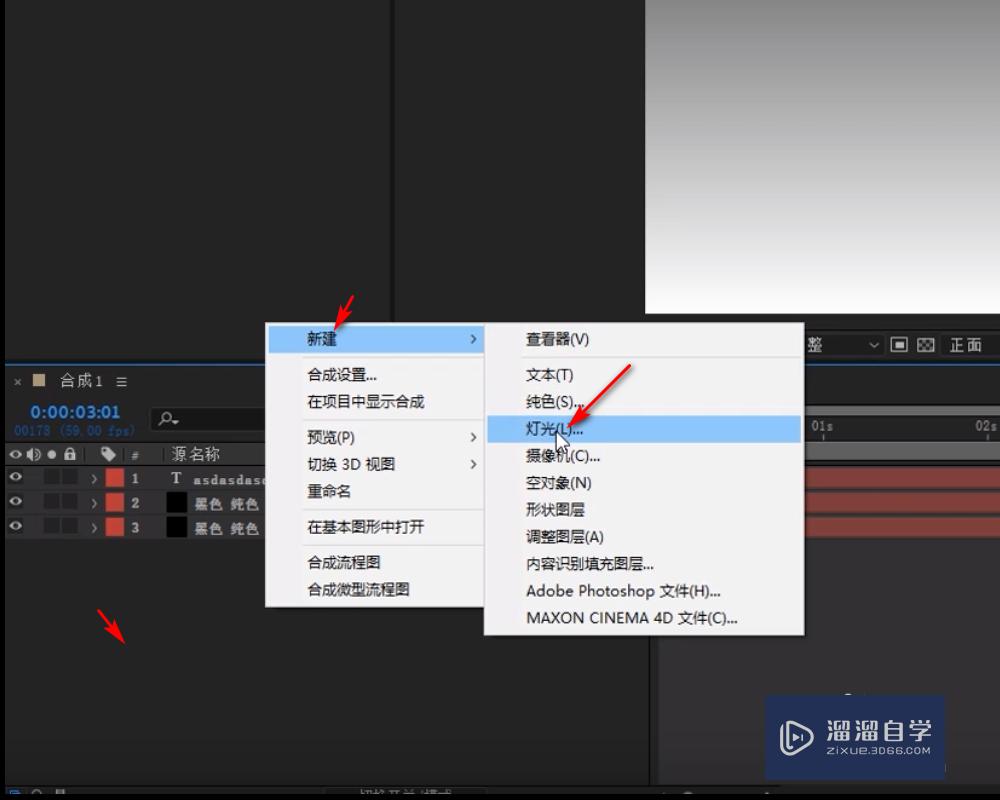Expand layer 3 disclosure arrow

[94, 528]
